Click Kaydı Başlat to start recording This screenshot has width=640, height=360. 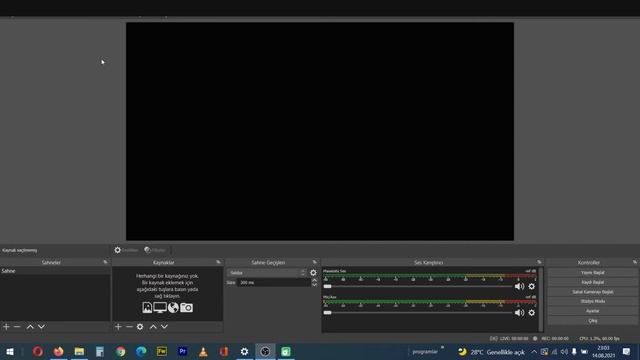tap(593, 282)
